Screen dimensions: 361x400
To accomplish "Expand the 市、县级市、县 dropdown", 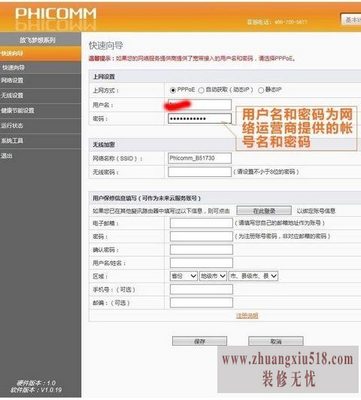I will tap(253, 276).
